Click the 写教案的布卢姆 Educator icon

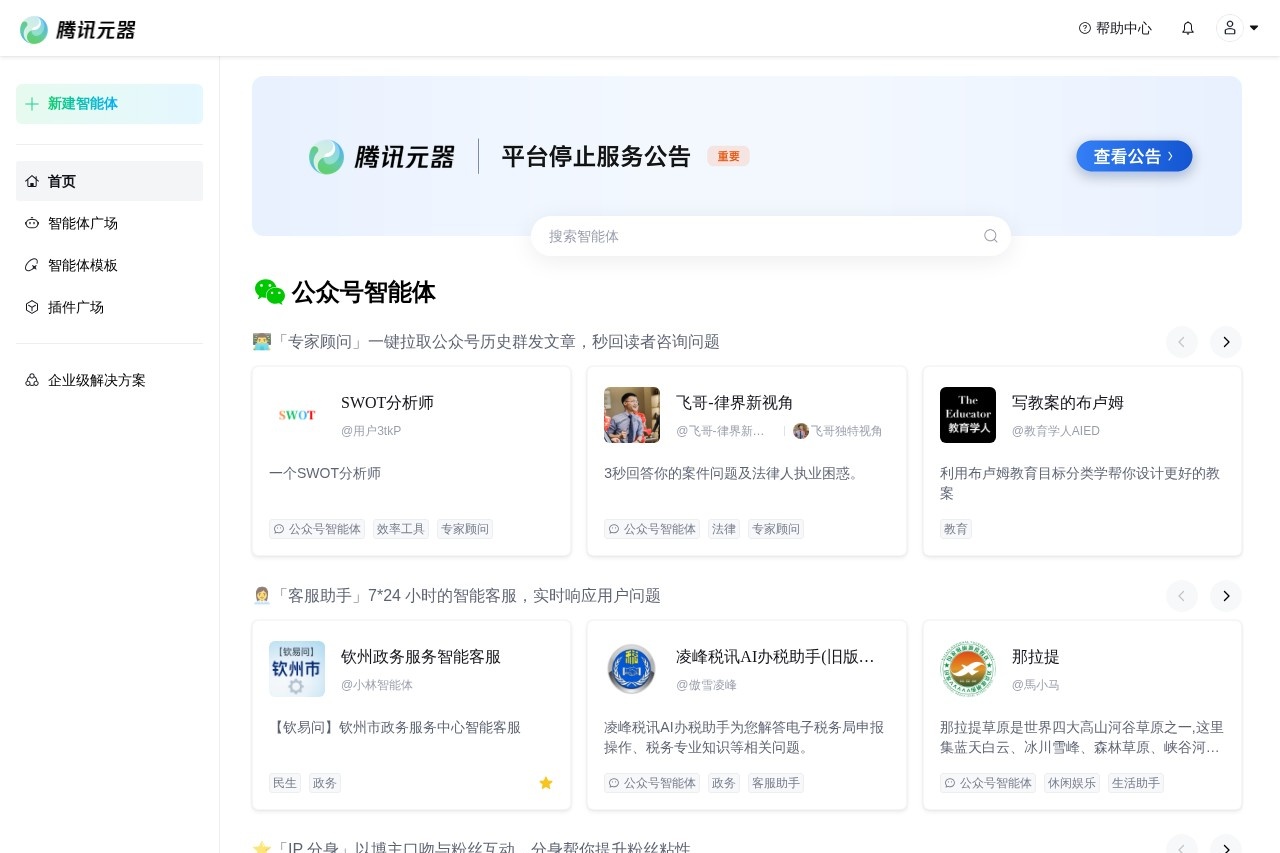click(x=968, y=415)
